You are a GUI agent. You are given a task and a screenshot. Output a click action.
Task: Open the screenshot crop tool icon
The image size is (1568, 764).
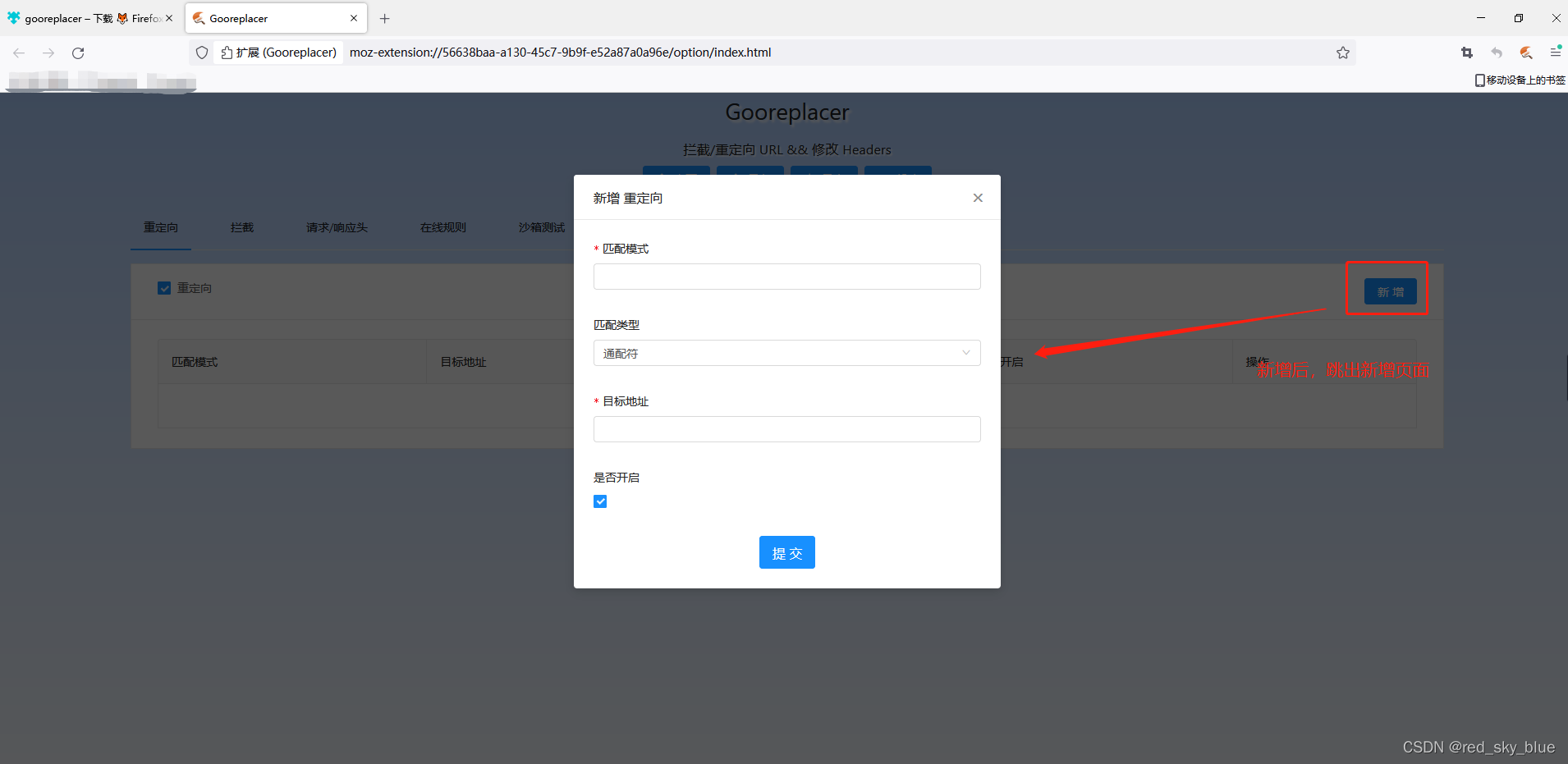tap(1467, 53)
